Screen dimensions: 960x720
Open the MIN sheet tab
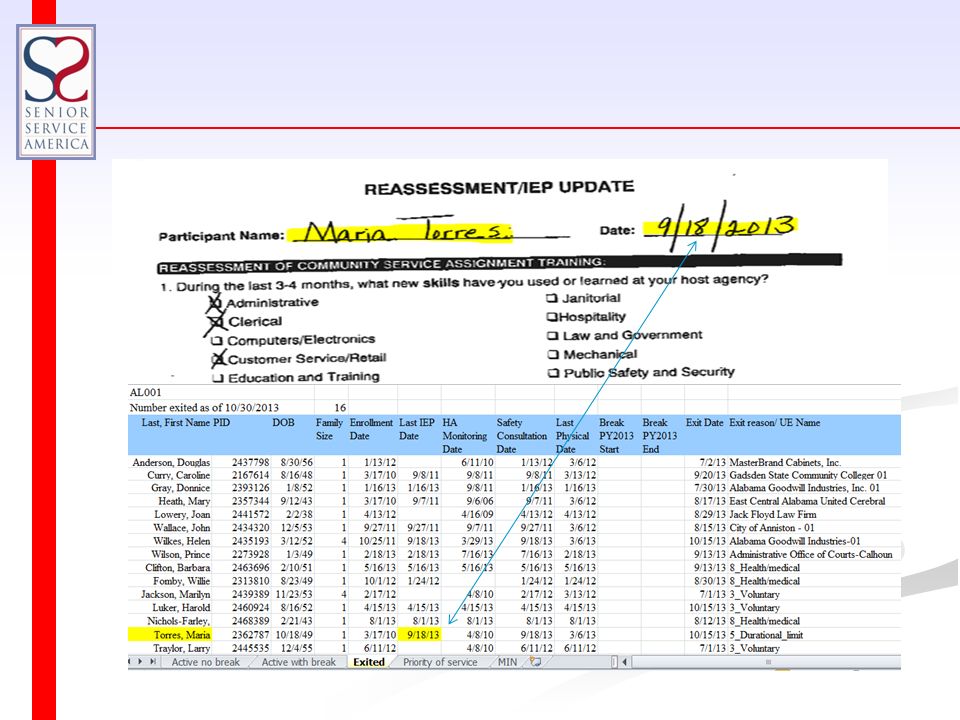507,662
